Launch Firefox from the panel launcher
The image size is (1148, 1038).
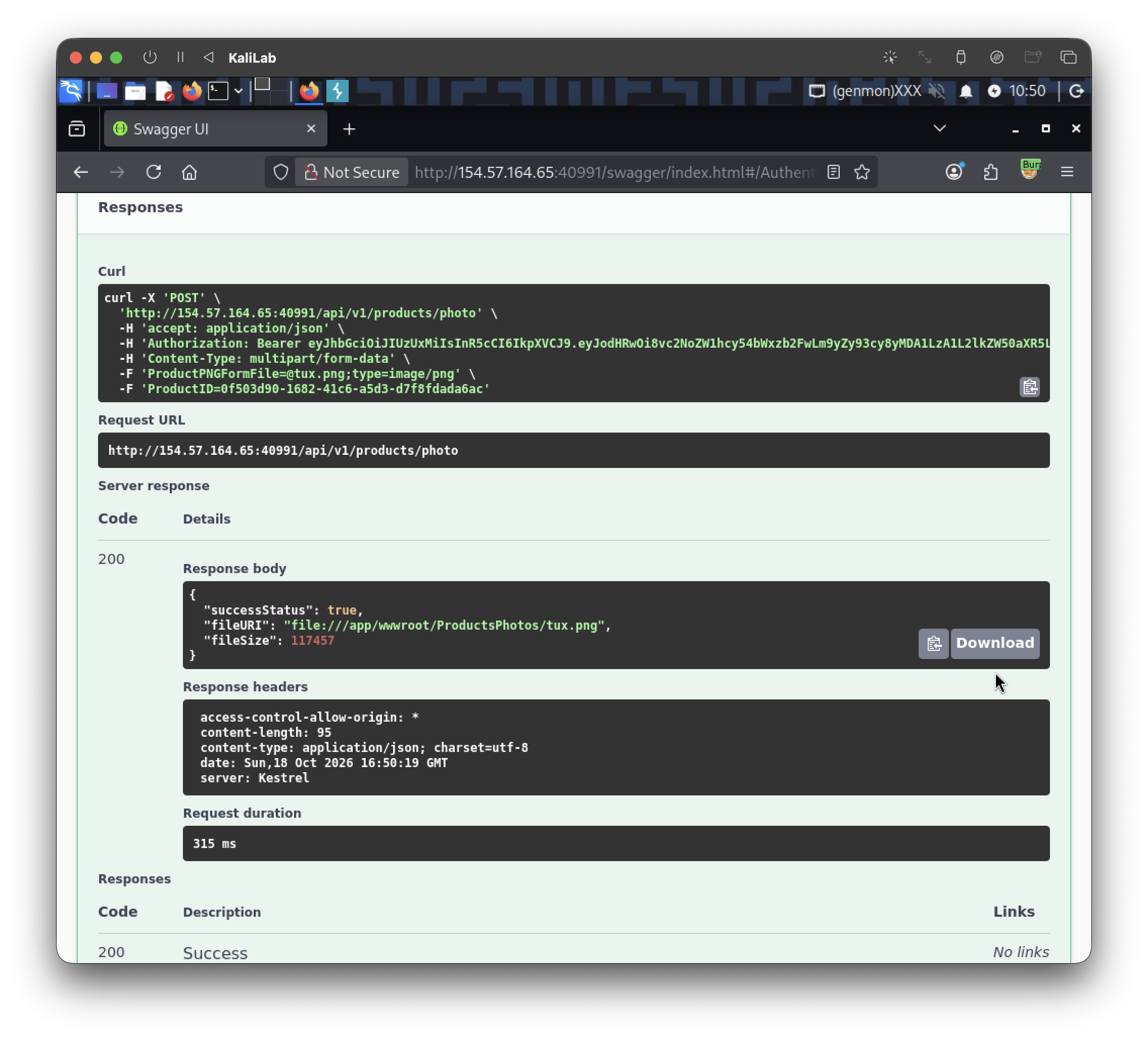click(192, 91)
